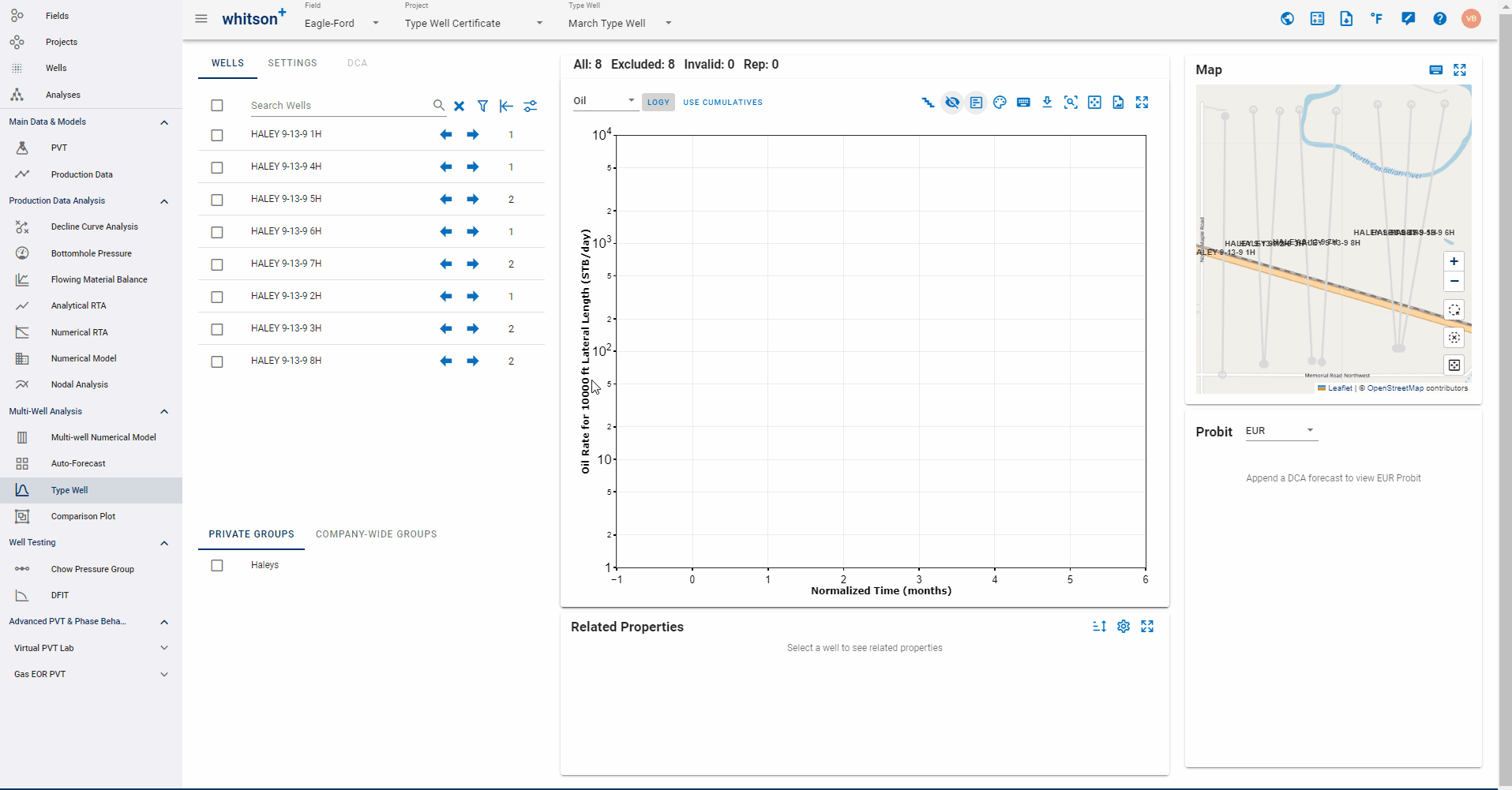This screenshot has height=790, width=1512.
Task: Click the chart legend notes icon
Action: pyautogui.click(x=976, y=103)
